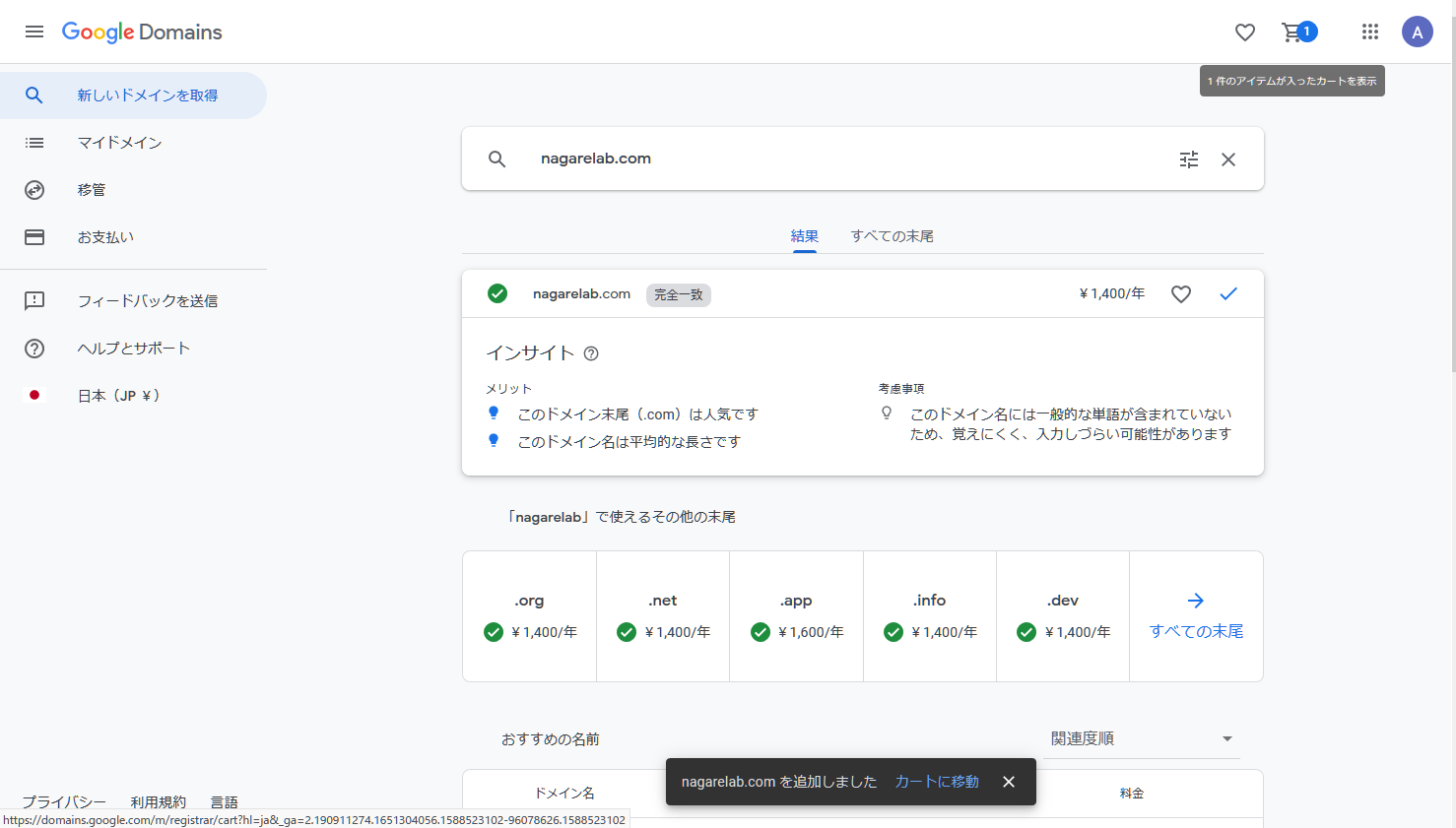Open the shopping cart with 1 item
The width and height of the screenshot is (1456, 828).
point(1298,32)
